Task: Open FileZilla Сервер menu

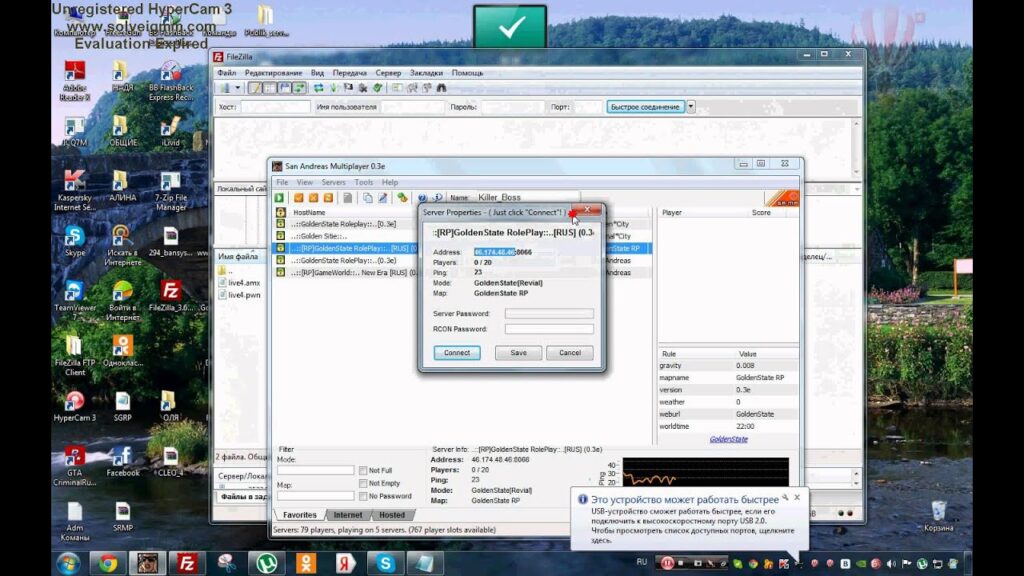Action: click(388, 73)
